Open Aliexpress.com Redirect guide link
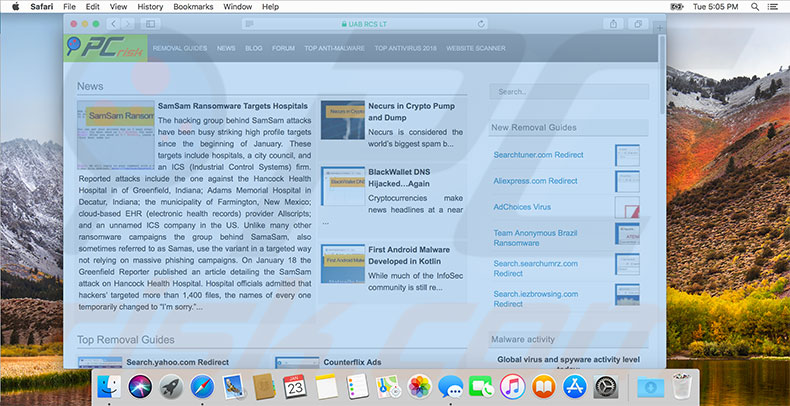790x406 pixels. coord(535,181)
